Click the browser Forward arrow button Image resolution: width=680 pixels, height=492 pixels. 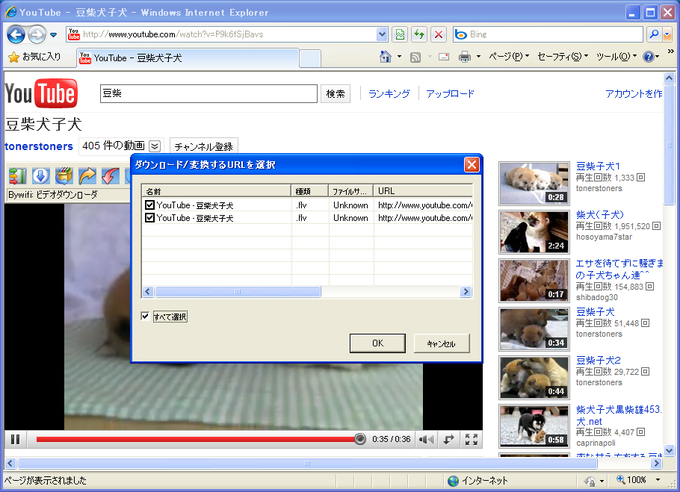point(37,34)
